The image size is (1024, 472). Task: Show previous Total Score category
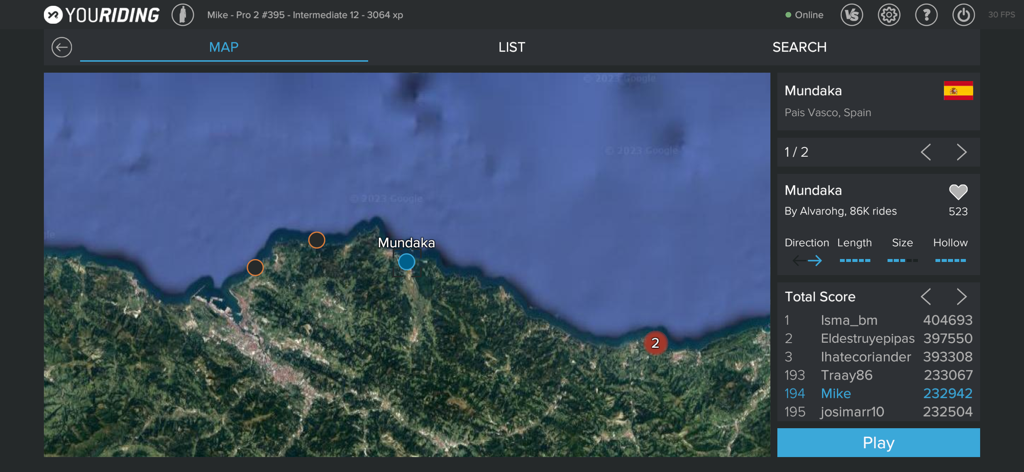point(925,297)
